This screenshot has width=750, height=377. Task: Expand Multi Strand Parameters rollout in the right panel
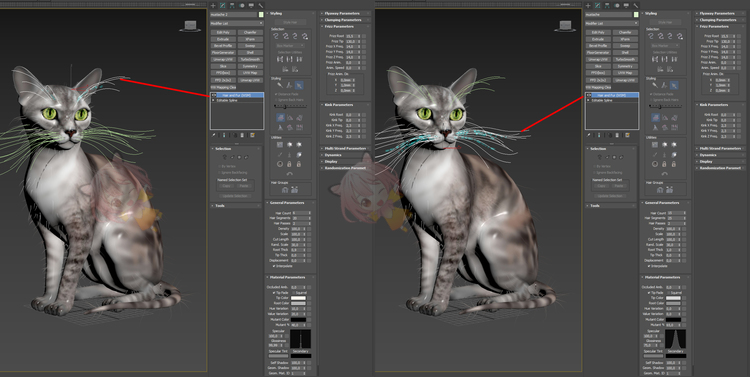click(x=719, y=148)
